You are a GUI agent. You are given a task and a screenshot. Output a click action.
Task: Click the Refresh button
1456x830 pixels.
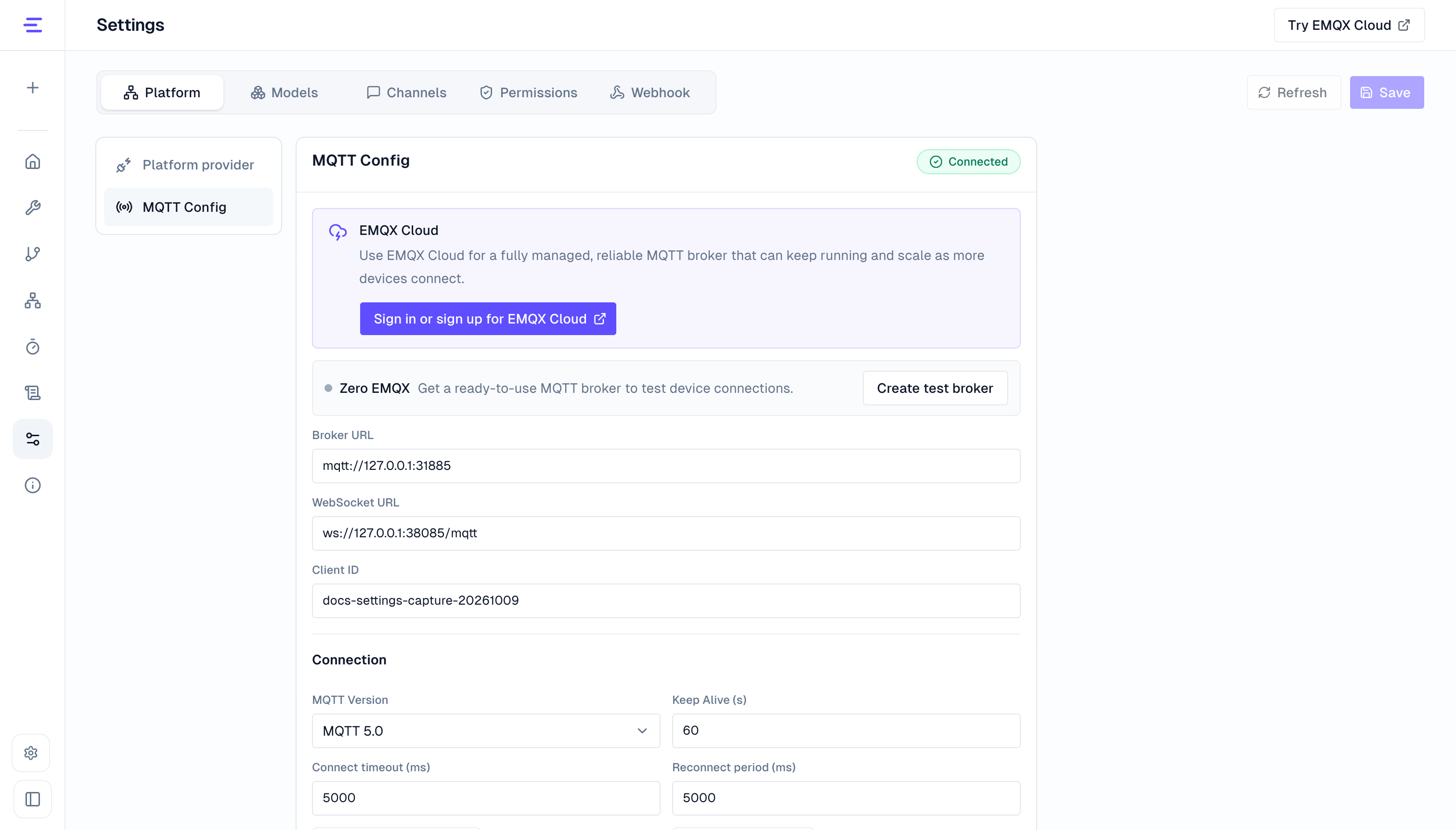1294,92
